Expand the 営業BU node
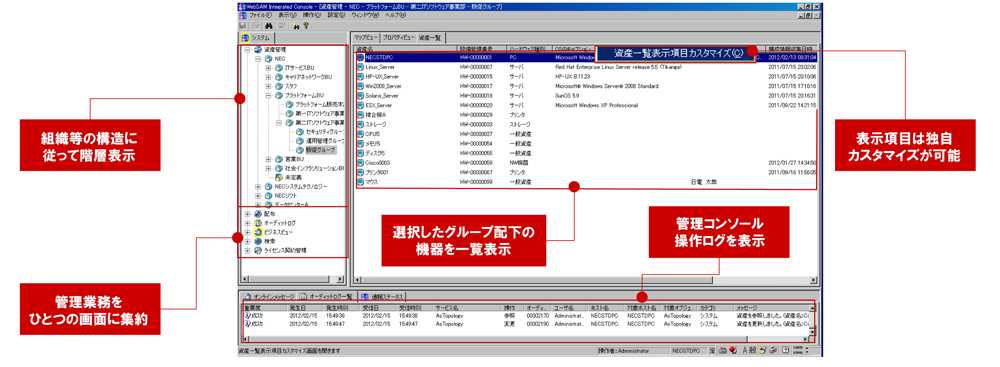This screenshot has height=367, width=1000. click(x=268, y=159)
